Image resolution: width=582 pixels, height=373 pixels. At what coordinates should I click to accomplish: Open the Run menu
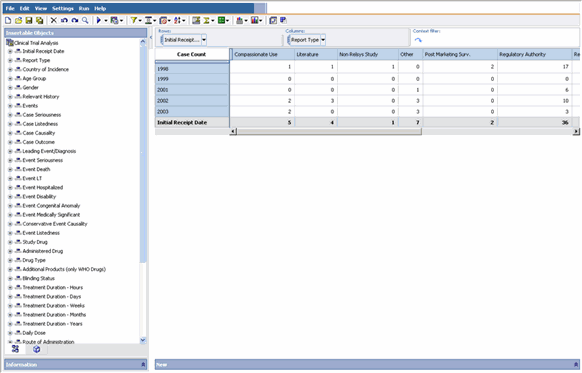pos(84,8)
